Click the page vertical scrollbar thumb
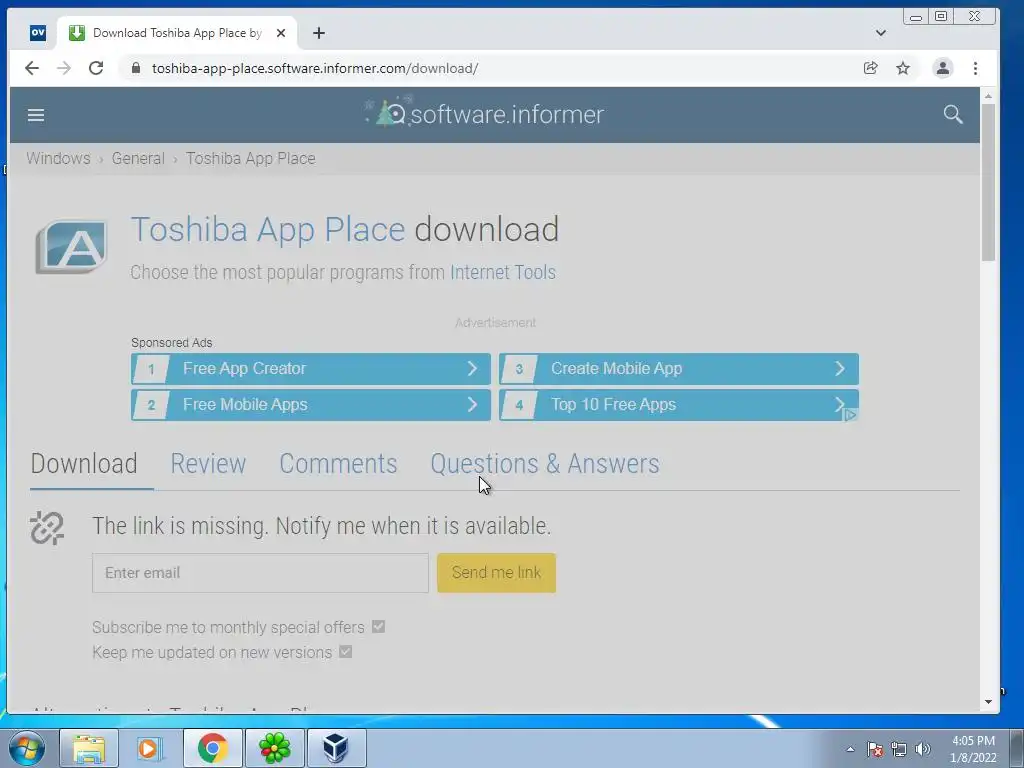 click(988, 182)
